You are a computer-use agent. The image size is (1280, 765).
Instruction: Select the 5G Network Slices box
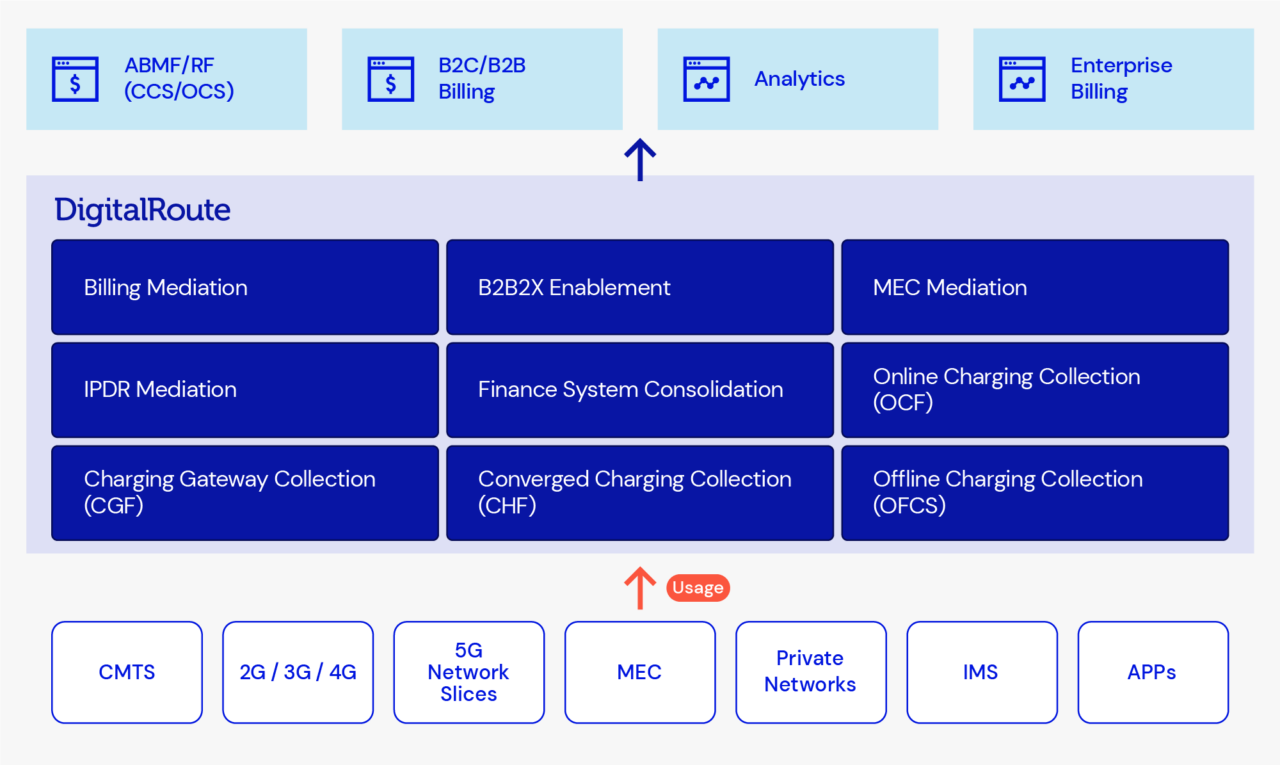pos(468,671)
